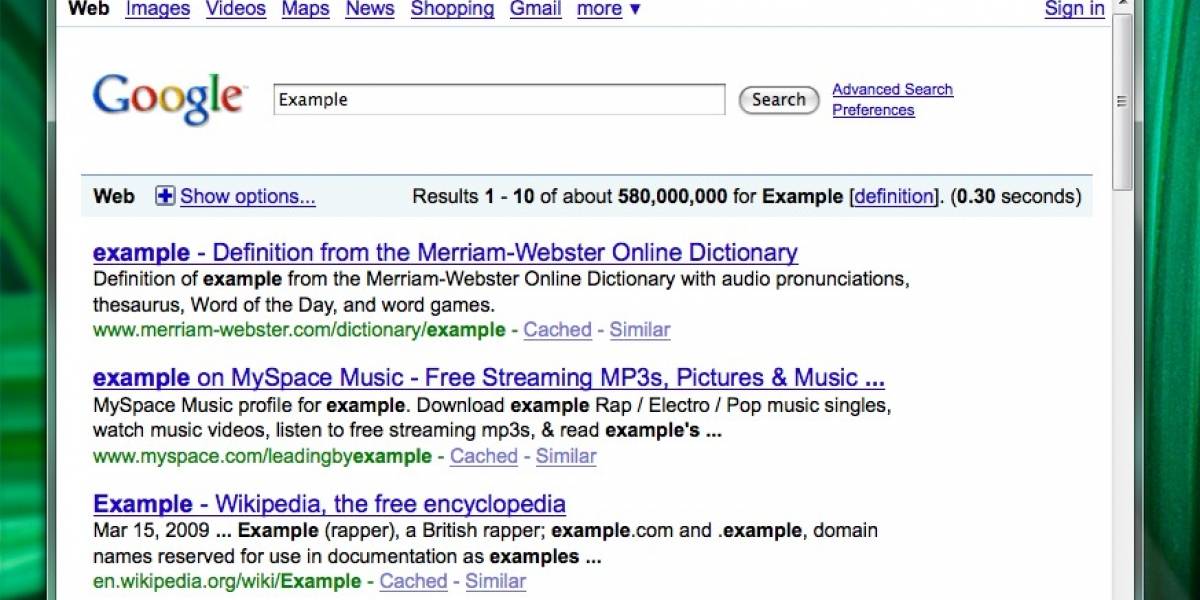
Task: Open the example on MySpace Music result
Action: tap(489, 378)
